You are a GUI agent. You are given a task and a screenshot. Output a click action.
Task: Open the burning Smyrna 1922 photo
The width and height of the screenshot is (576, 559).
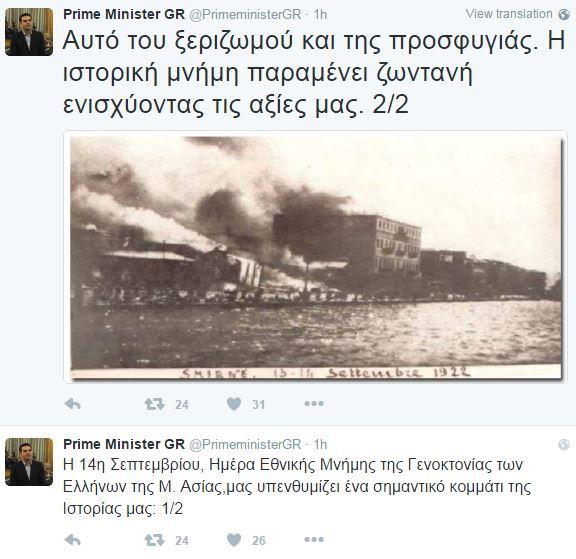316,257
